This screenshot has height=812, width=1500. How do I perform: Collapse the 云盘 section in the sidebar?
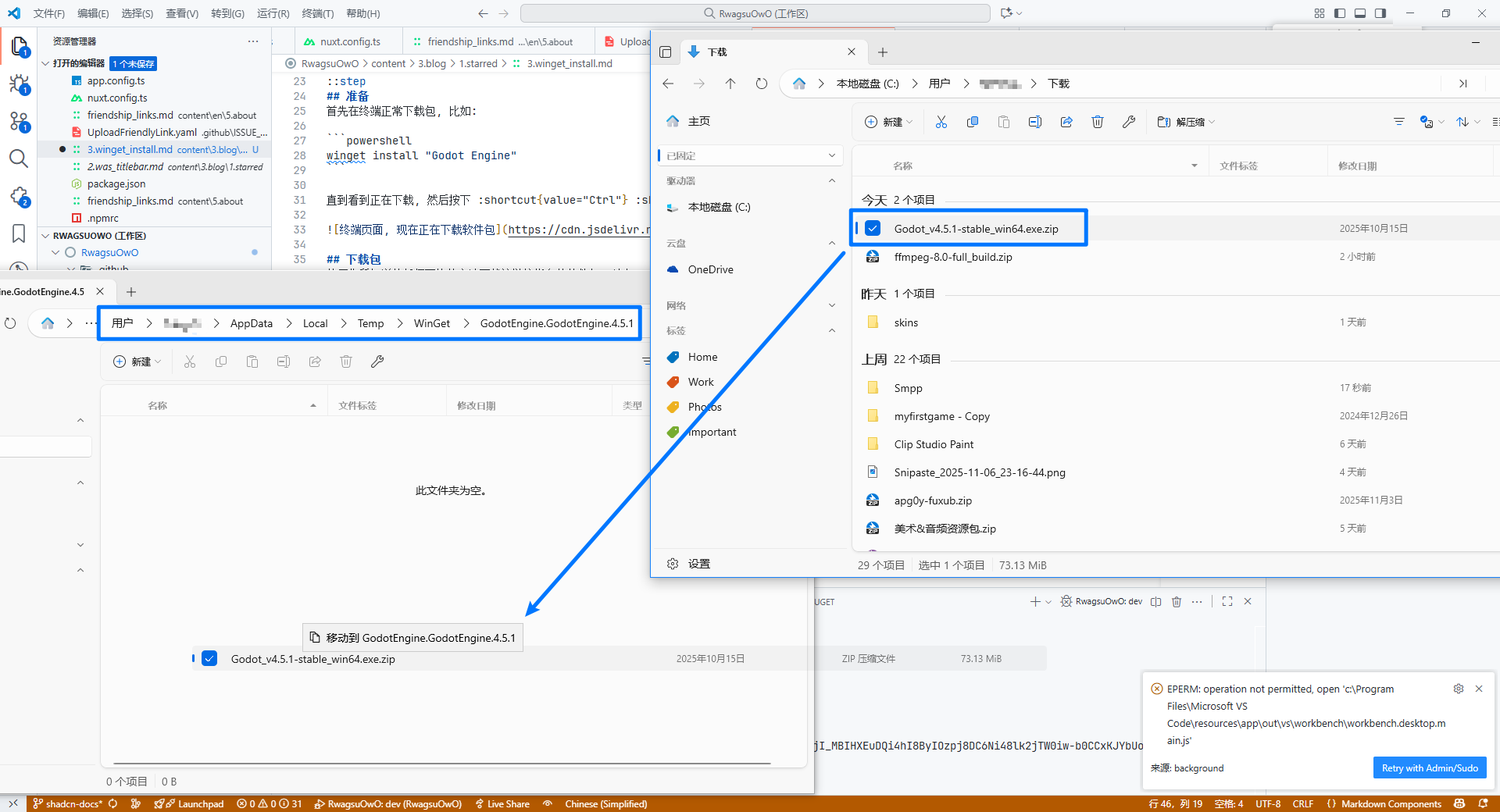[832, 243]
